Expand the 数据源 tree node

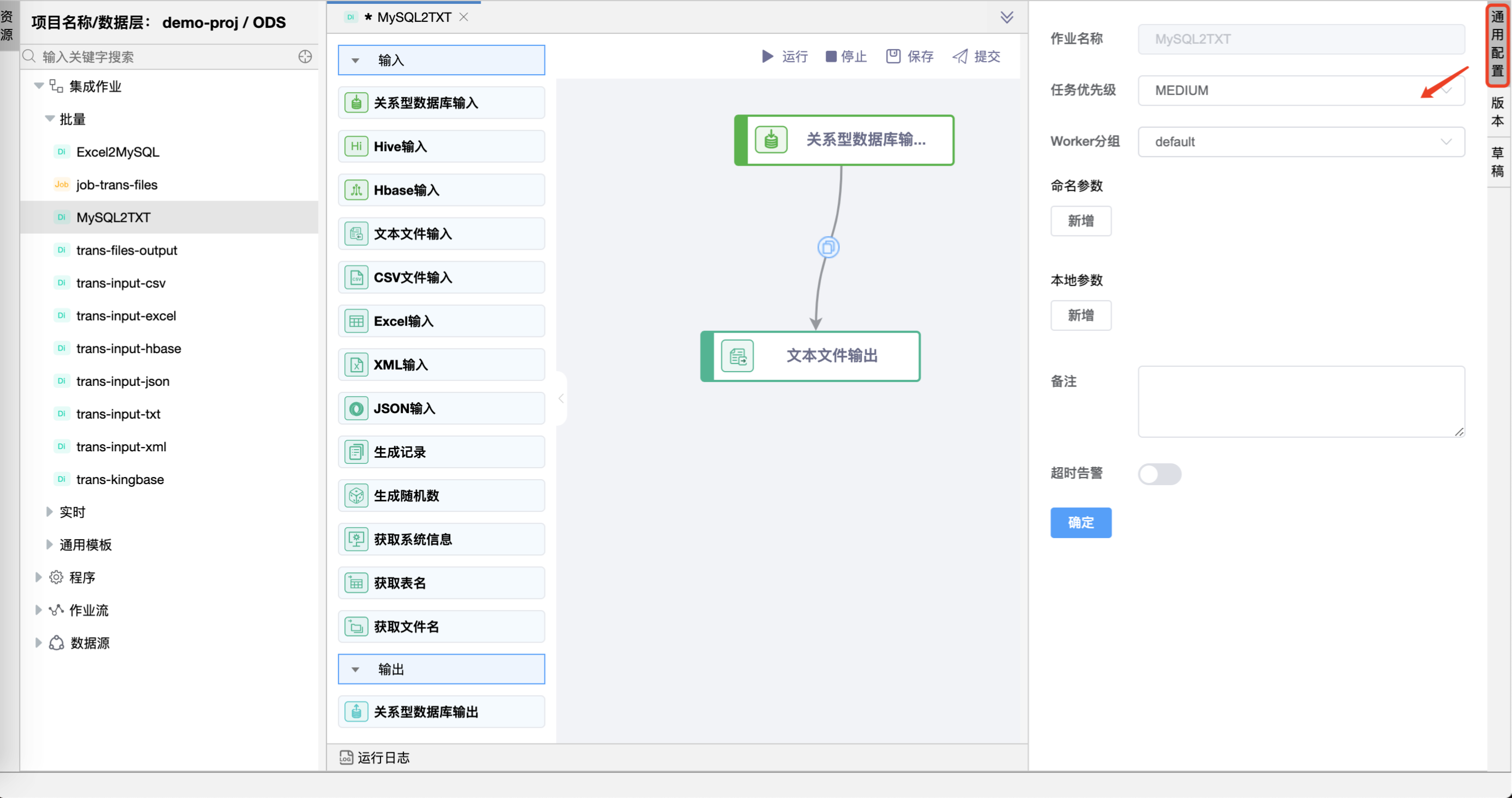[x=38, y=643]
